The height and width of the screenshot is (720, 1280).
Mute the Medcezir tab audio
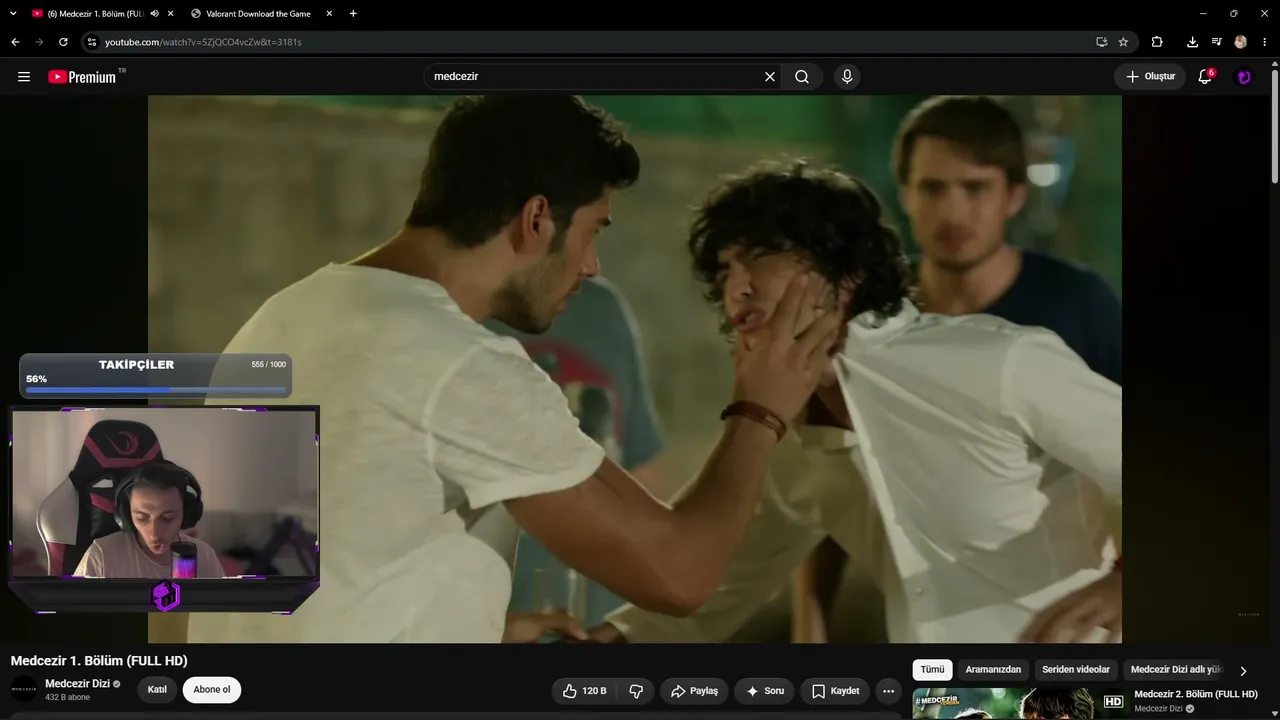click(x=154, y=14)
